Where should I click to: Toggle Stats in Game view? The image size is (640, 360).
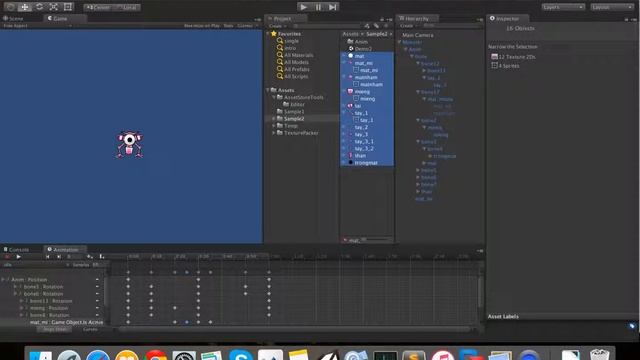pos(229,26)
